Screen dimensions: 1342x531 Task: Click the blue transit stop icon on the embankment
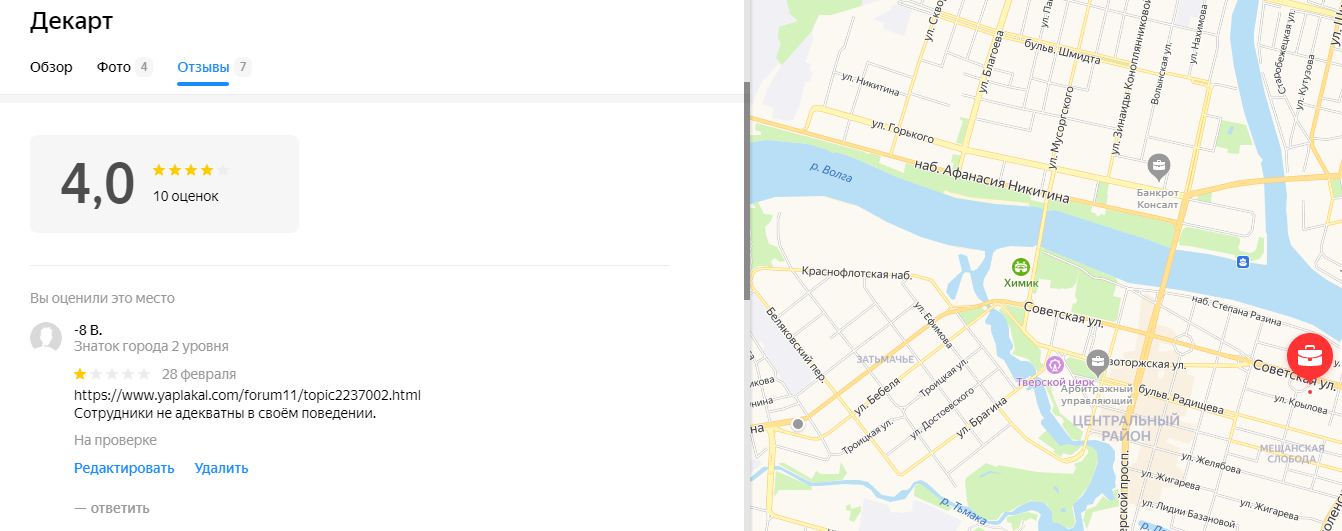[1242, 262]
